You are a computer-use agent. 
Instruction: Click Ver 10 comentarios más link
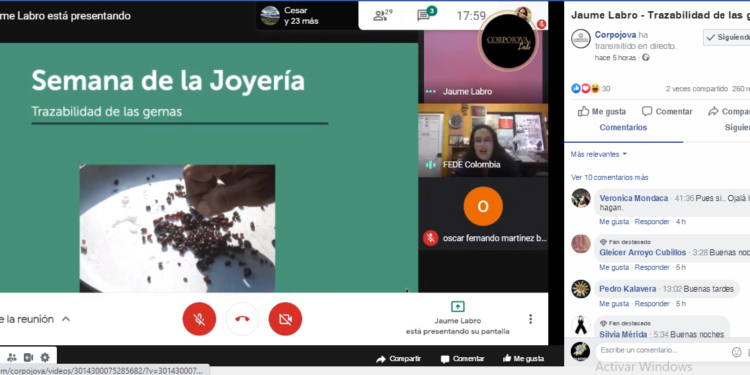(609, 177)
